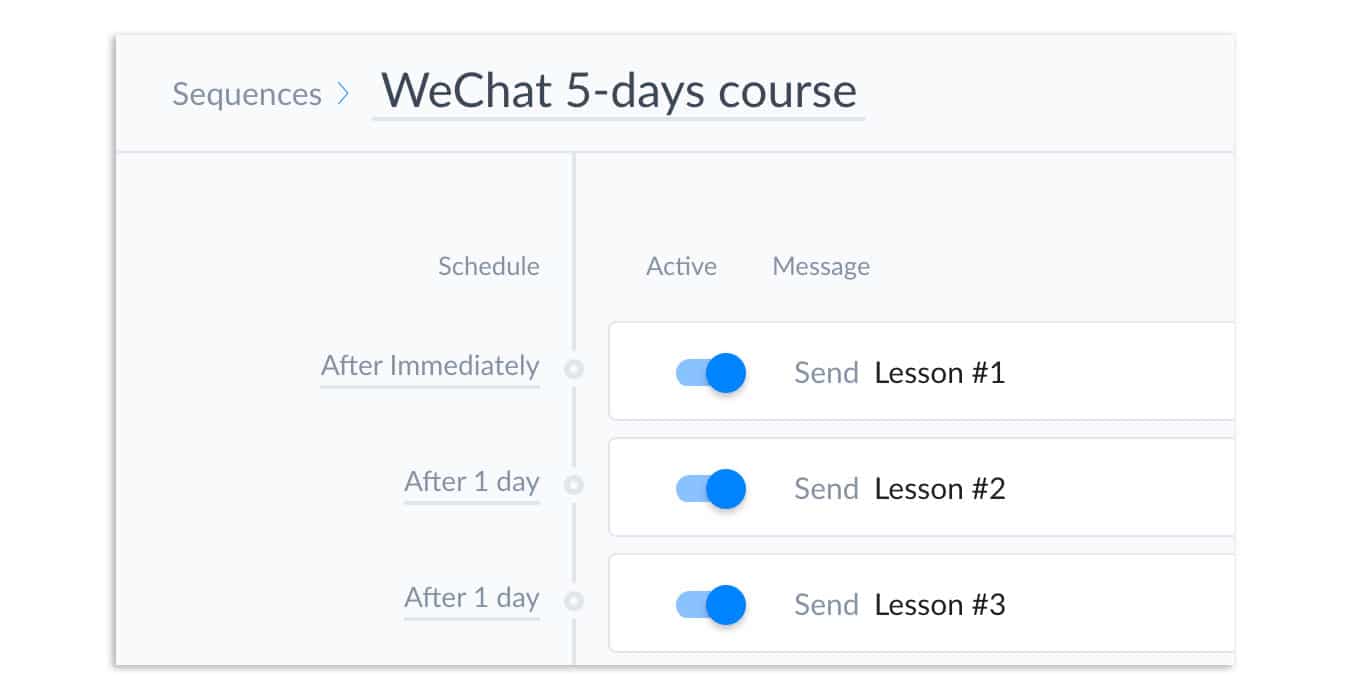Edit the WeChat 5-days course title field
The height and width of the screenshot is (700, 1350).
click(619, 92)
